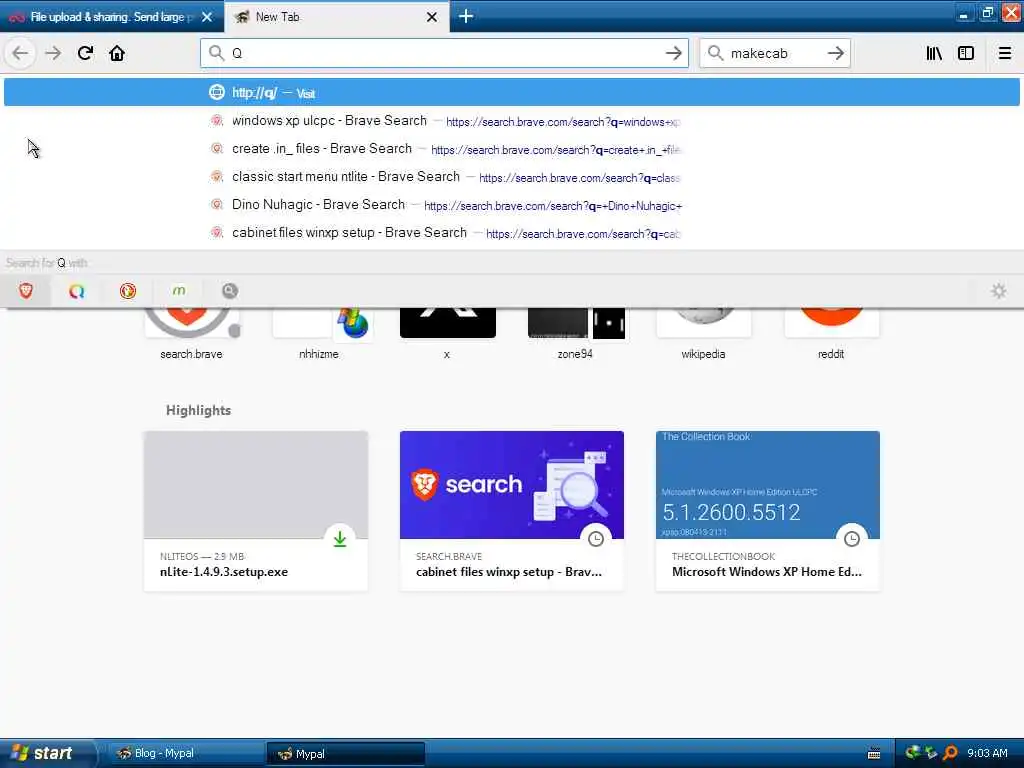
Task: Click the 9:03 AM system clock
Action: click(x=987, y=753)
